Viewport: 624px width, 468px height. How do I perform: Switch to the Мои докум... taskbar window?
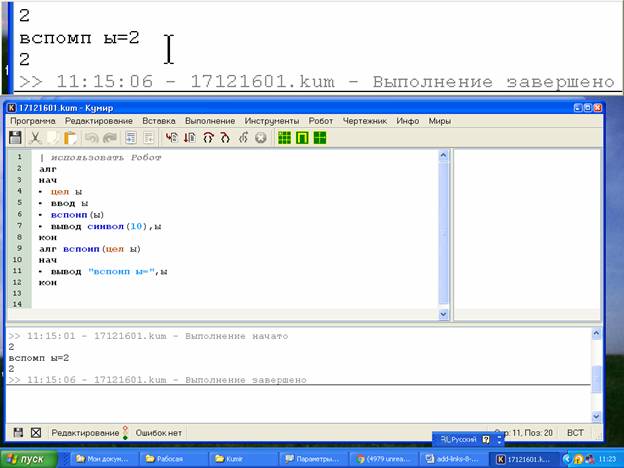tap(105, 459)
